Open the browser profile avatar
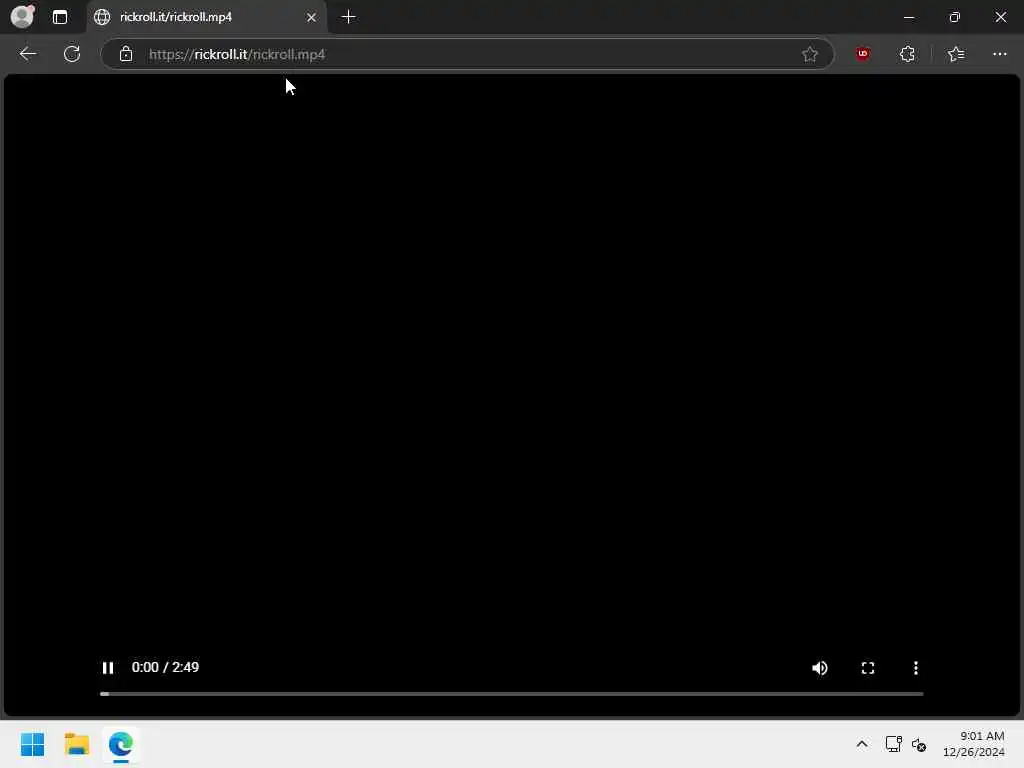Image resolution: width=1024 pixels, height=768 pixels. point(22,16)
